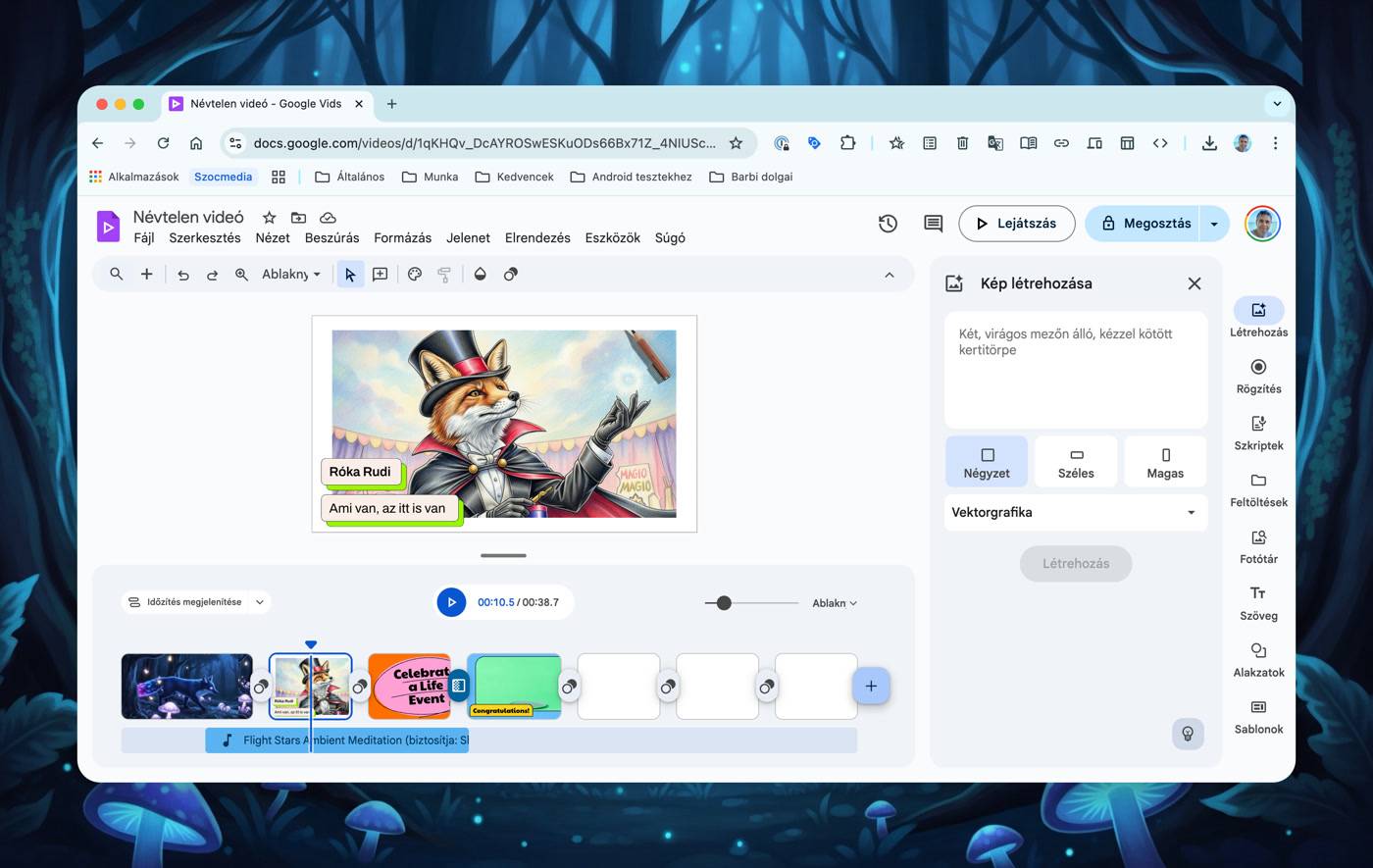1373x868 pixels.
Task: Open Feltöltések in the right sidebar
Action: coord(1258,489)
